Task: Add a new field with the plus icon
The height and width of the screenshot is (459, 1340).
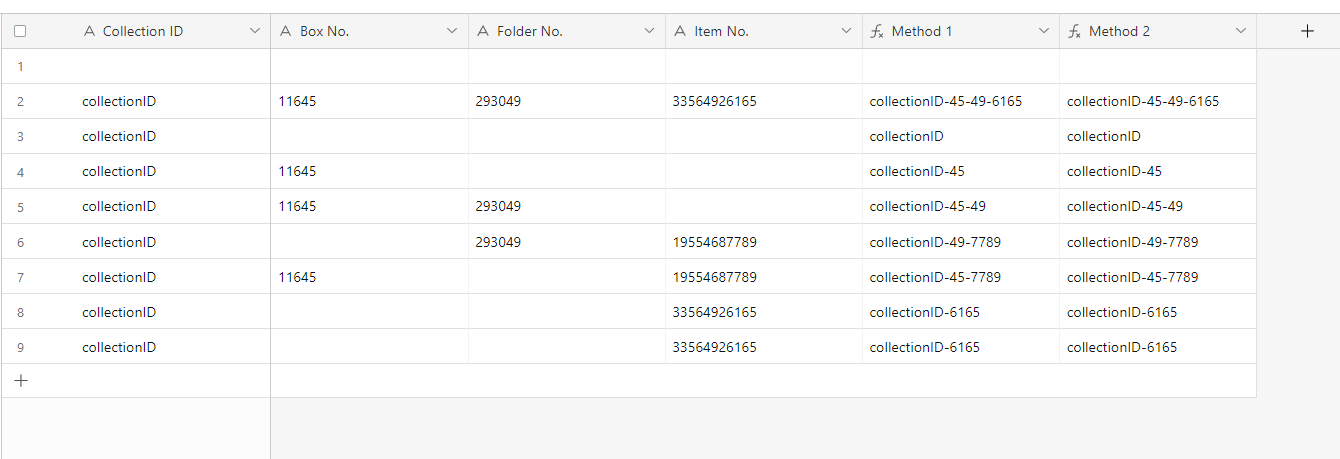Action: pos(1307,31)
